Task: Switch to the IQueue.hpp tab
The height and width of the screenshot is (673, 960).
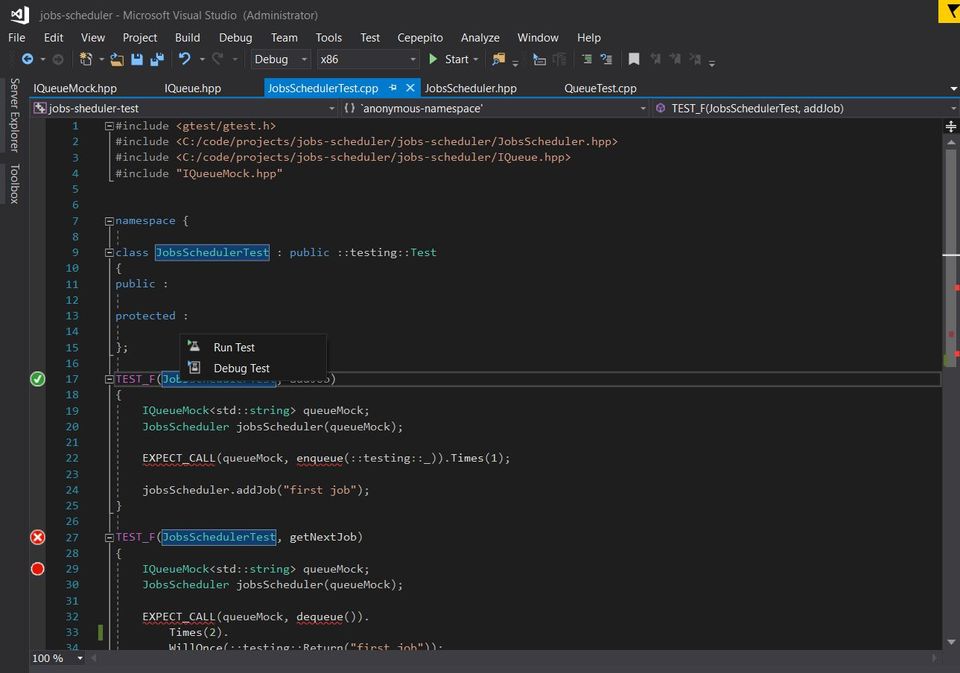Action: pyautogui.click(x=192, y=88)
